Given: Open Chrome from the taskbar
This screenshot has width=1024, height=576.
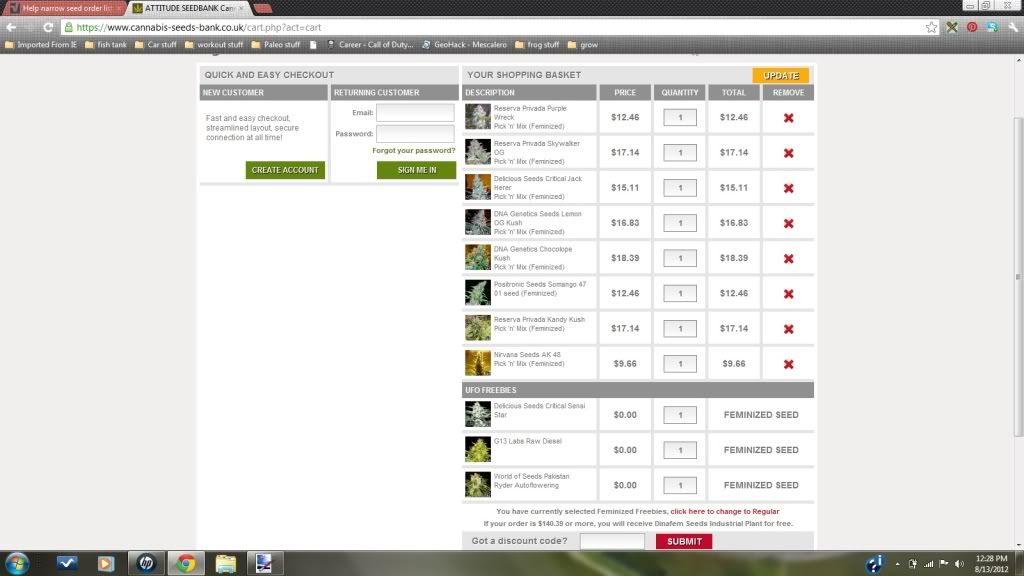Looking at the screenshot, I should coord(185,563).
